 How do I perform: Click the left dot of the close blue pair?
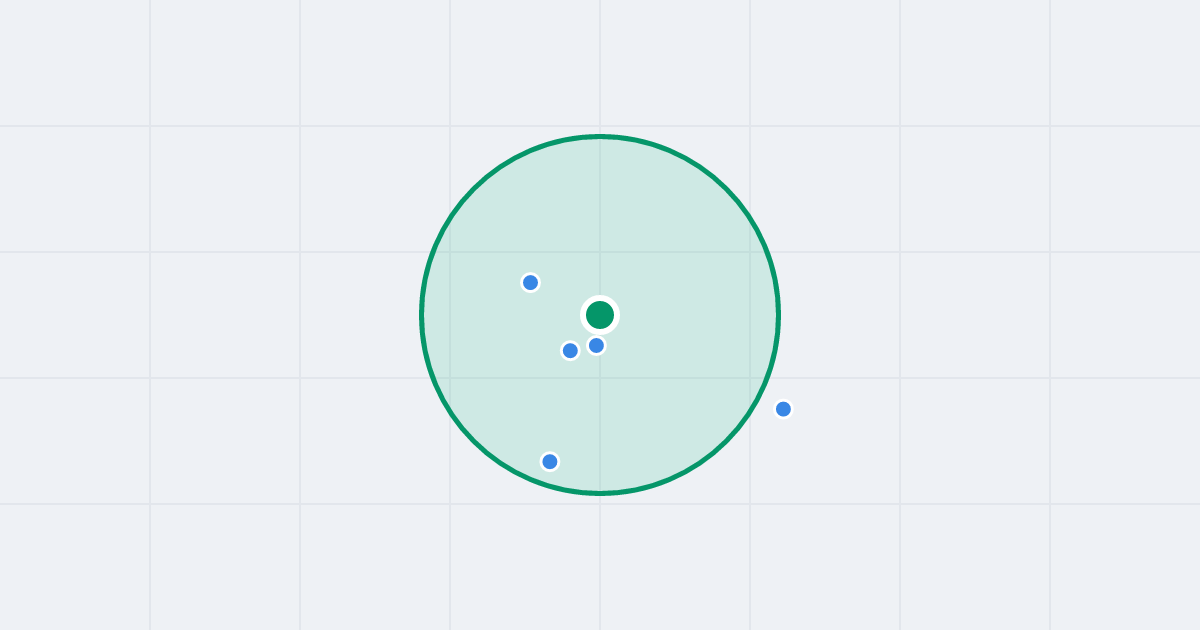click(x=570, y=350)
